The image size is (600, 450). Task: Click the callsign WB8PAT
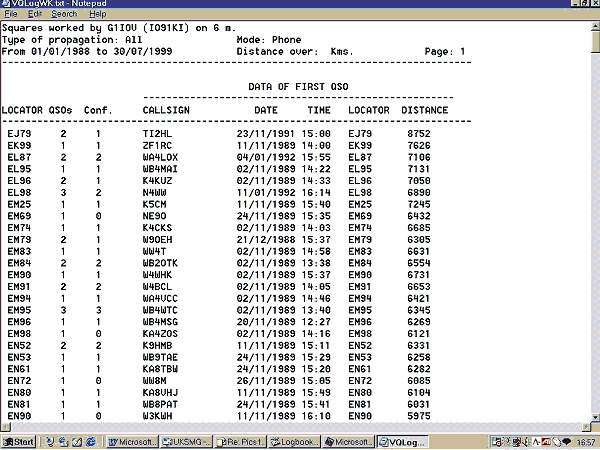pos(160,404)
